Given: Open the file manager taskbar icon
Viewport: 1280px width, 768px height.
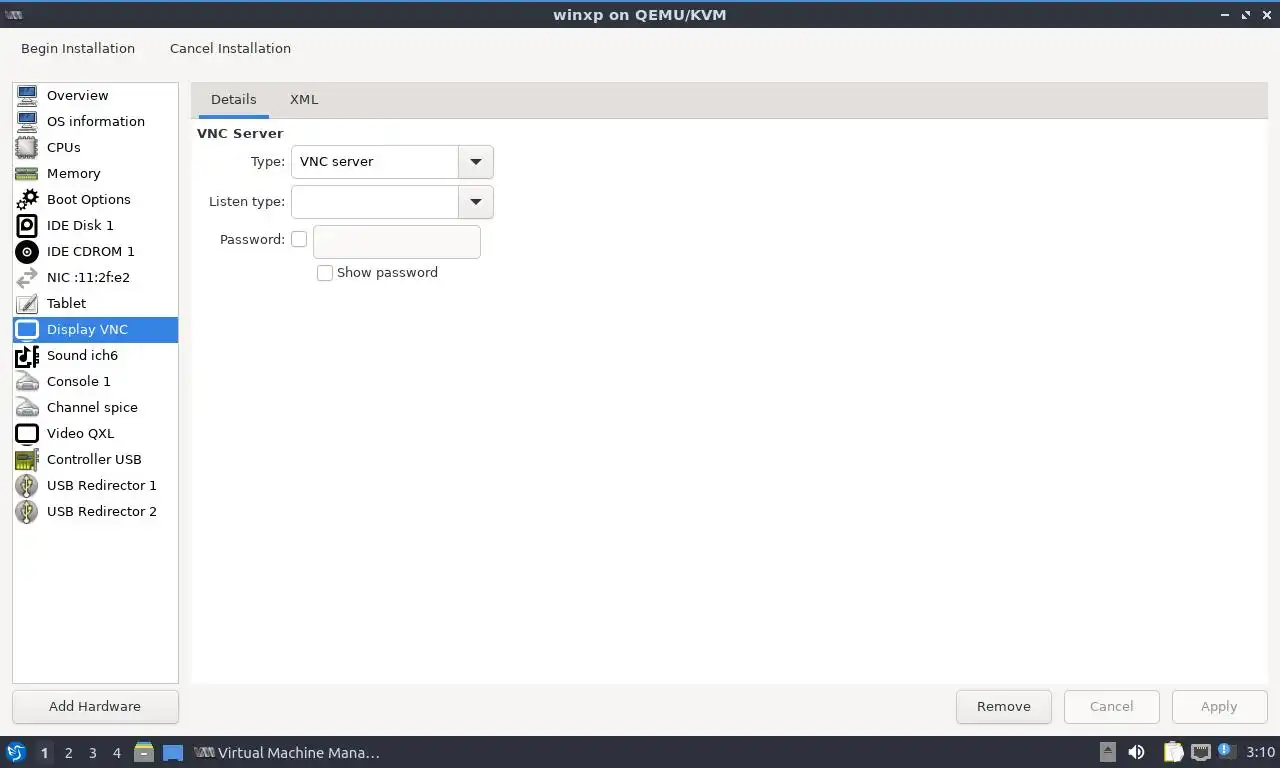Looking at the screenshot, I should (x=144, y=752).
